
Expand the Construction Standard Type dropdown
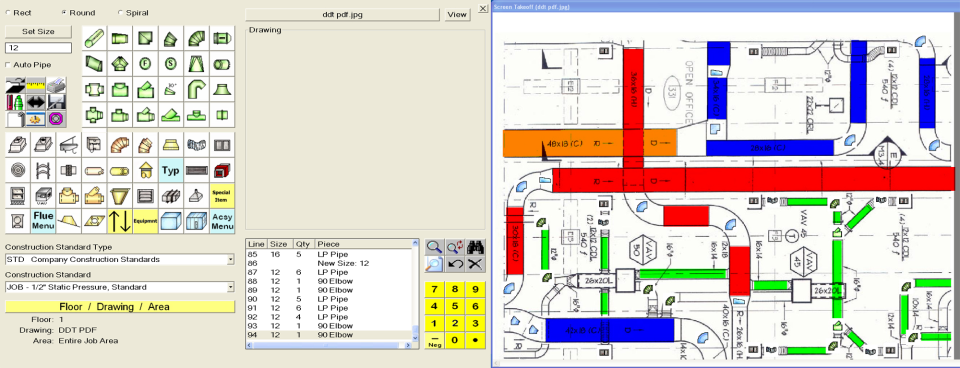[x=230, y=260]
